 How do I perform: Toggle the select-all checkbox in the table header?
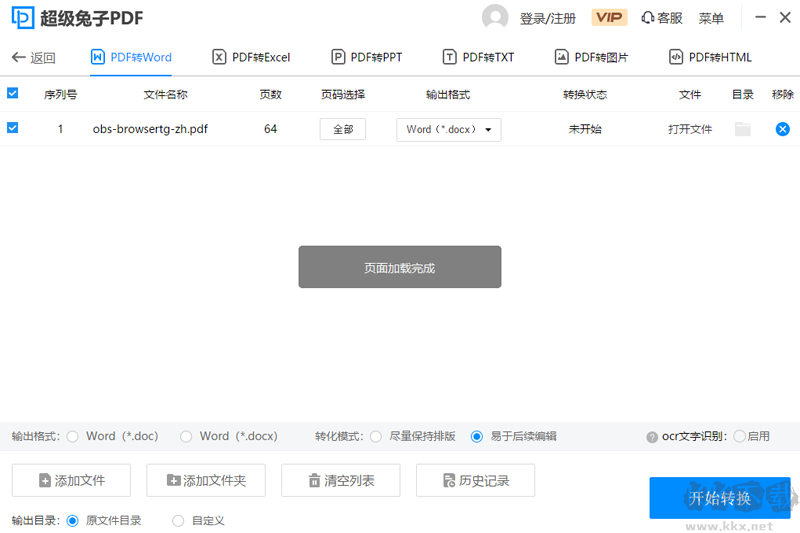pos(13,93)
